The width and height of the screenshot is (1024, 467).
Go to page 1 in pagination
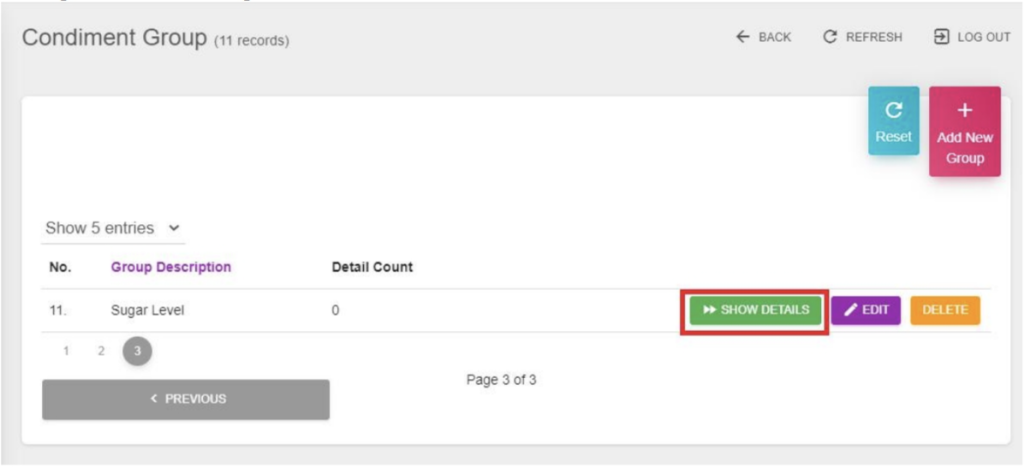coord(66,351)
